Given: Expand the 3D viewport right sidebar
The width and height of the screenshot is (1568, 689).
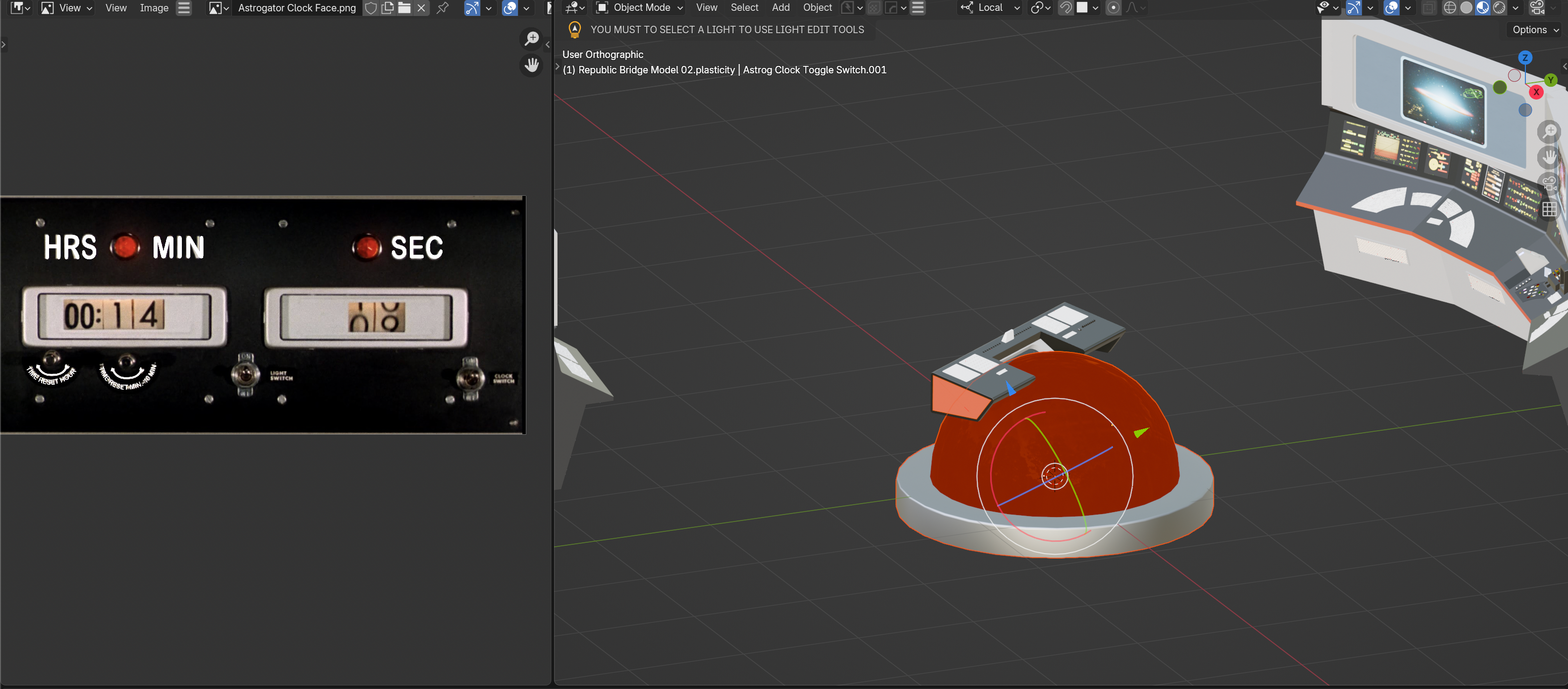Looking at the screenshot, I should click(1565, 66).
